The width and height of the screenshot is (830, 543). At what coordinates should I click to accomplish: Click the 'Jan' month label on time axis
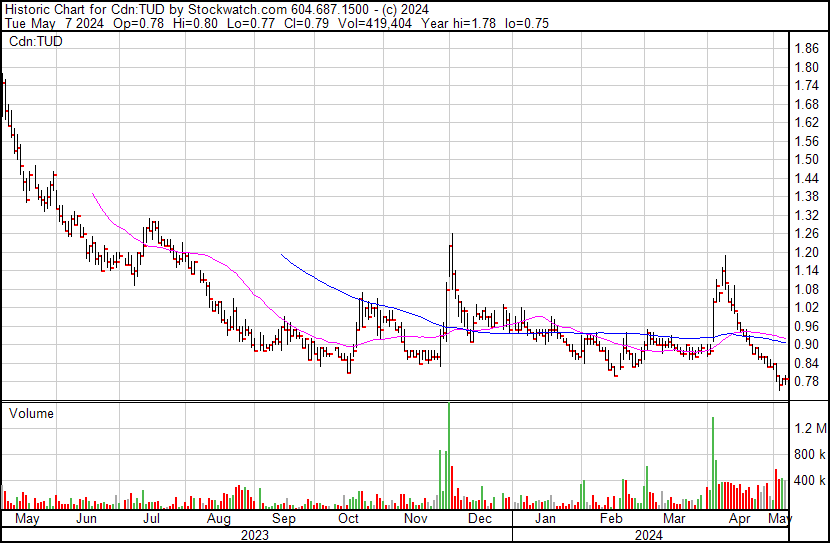pyautogui.click(x=545, y=519)
